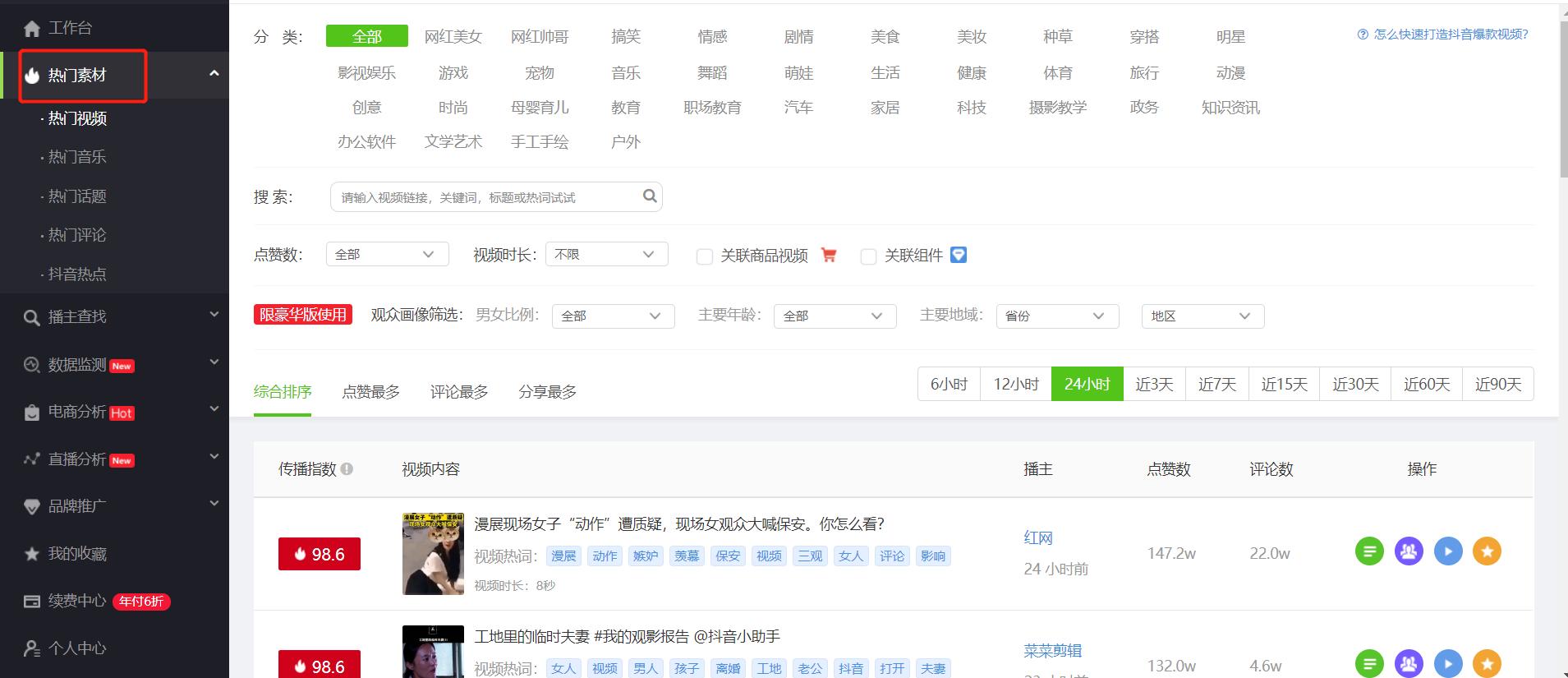This screenshot has width=1568, height=678.
Task: Select the 综合排序 tab
Action: coord(283,392)
